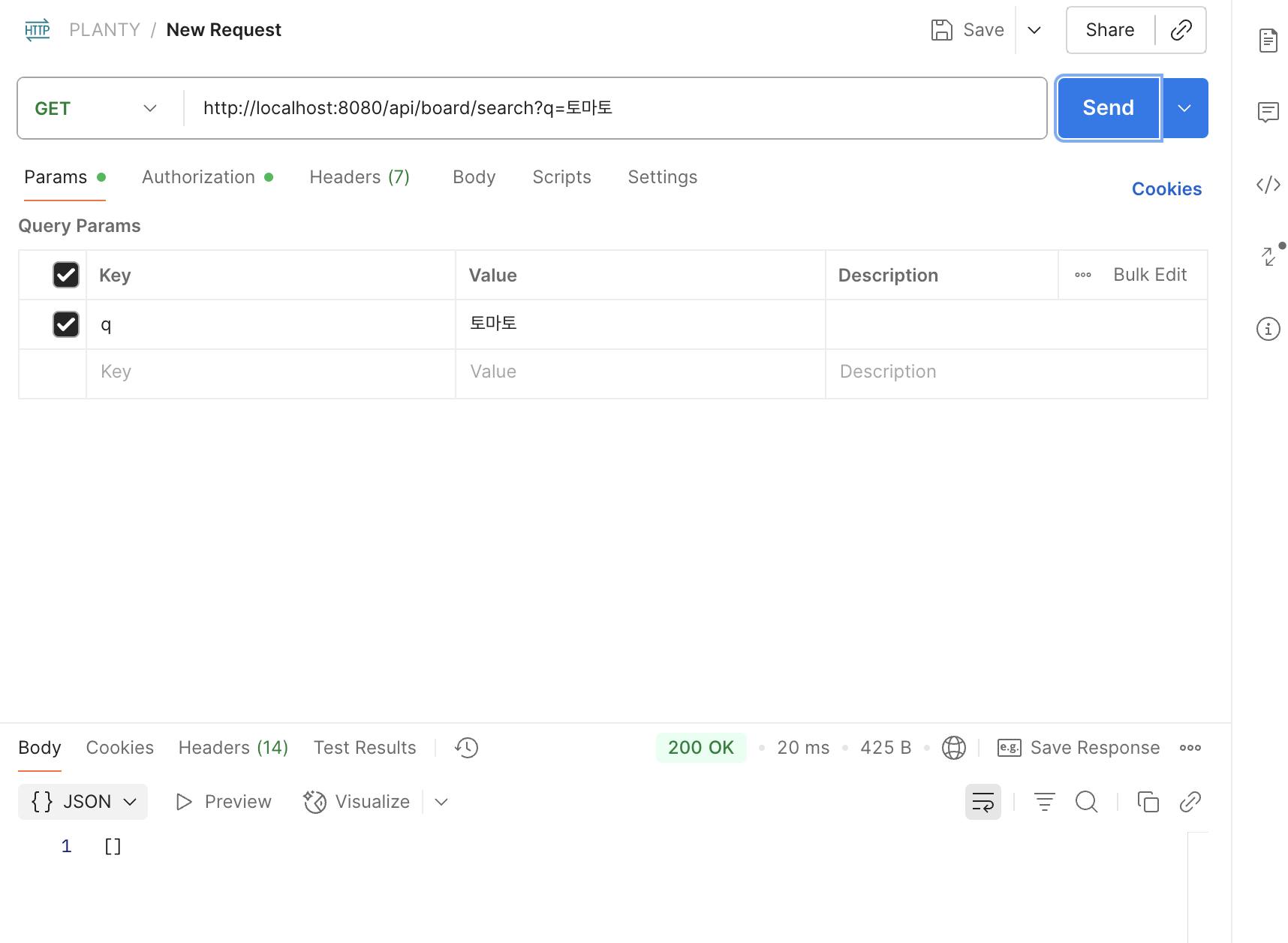Click the Save disk icon

(941, 30)
